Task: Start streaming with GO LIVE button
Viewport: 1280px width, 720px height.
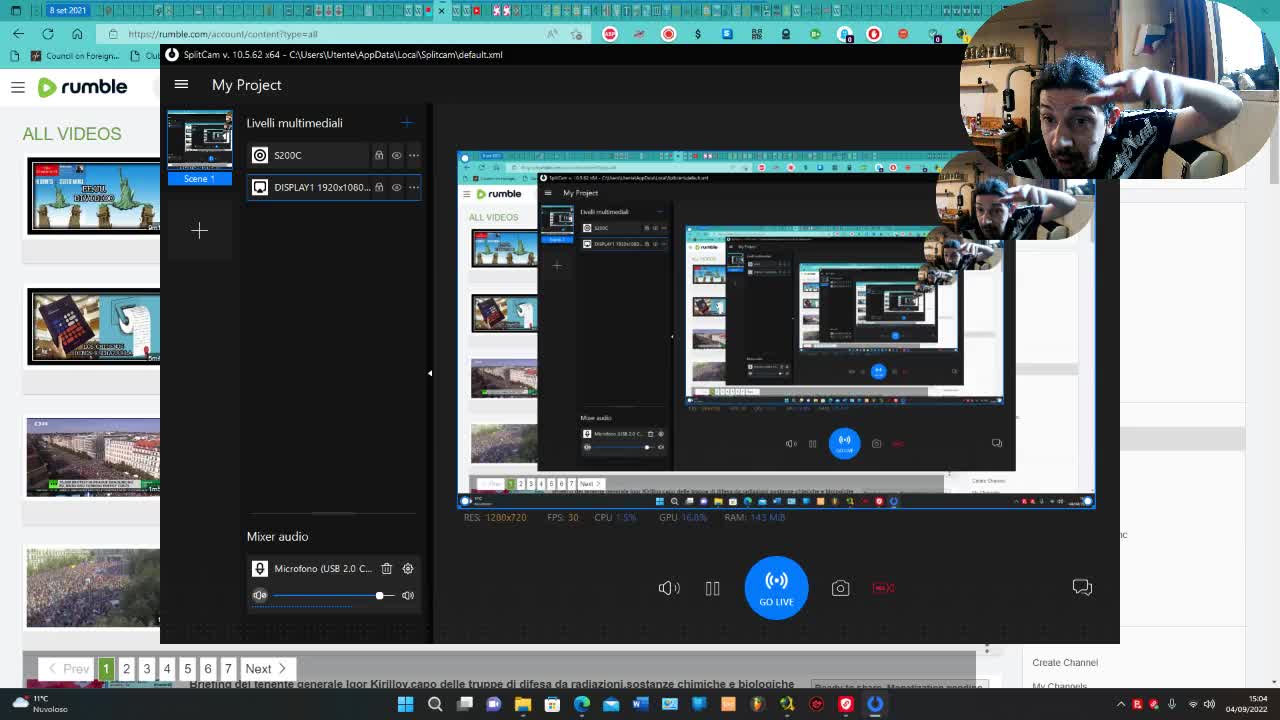Action: pos(776,588)
